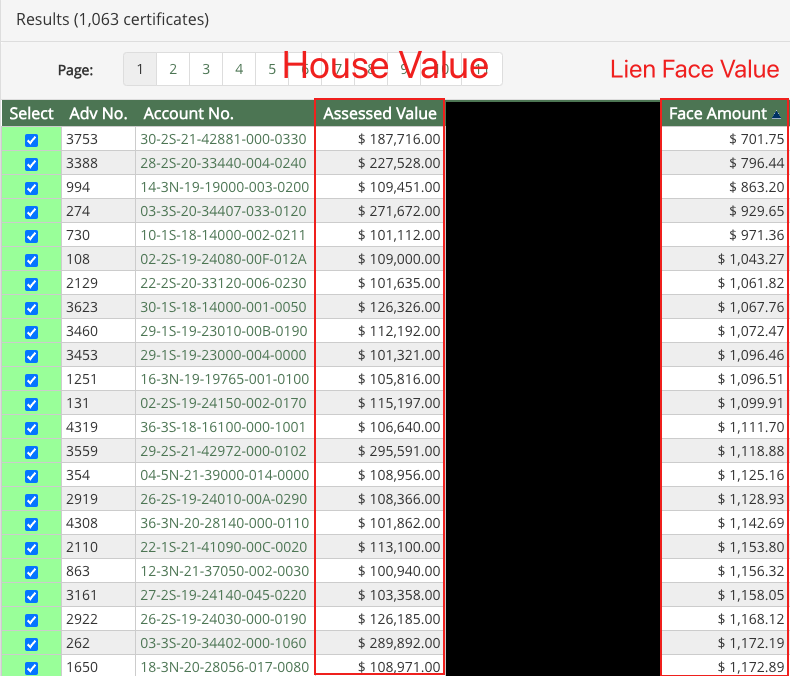Click assessed value $ 295,591.00

coord(399,451)
